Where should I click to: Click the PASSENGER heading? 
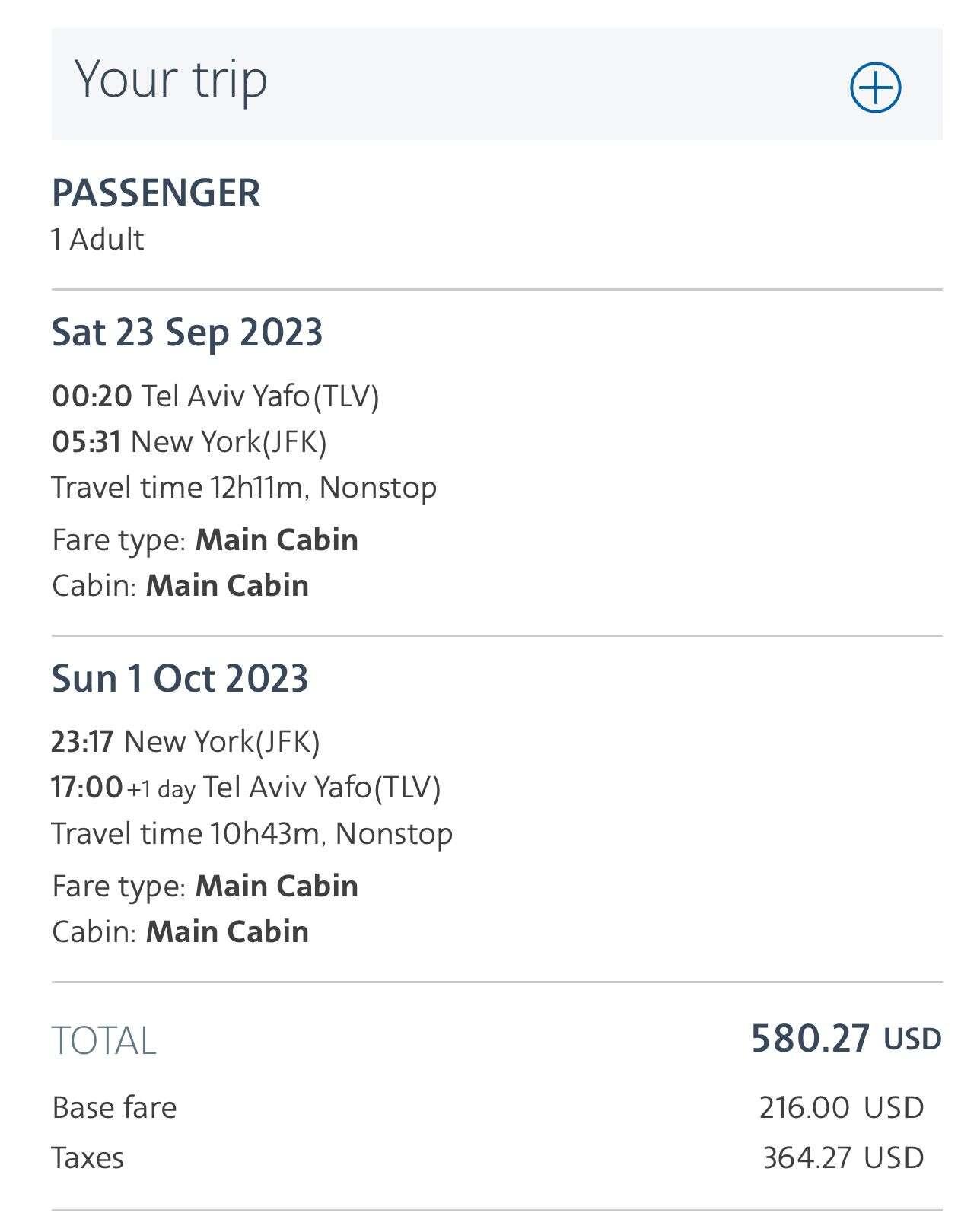coord(156,193)
